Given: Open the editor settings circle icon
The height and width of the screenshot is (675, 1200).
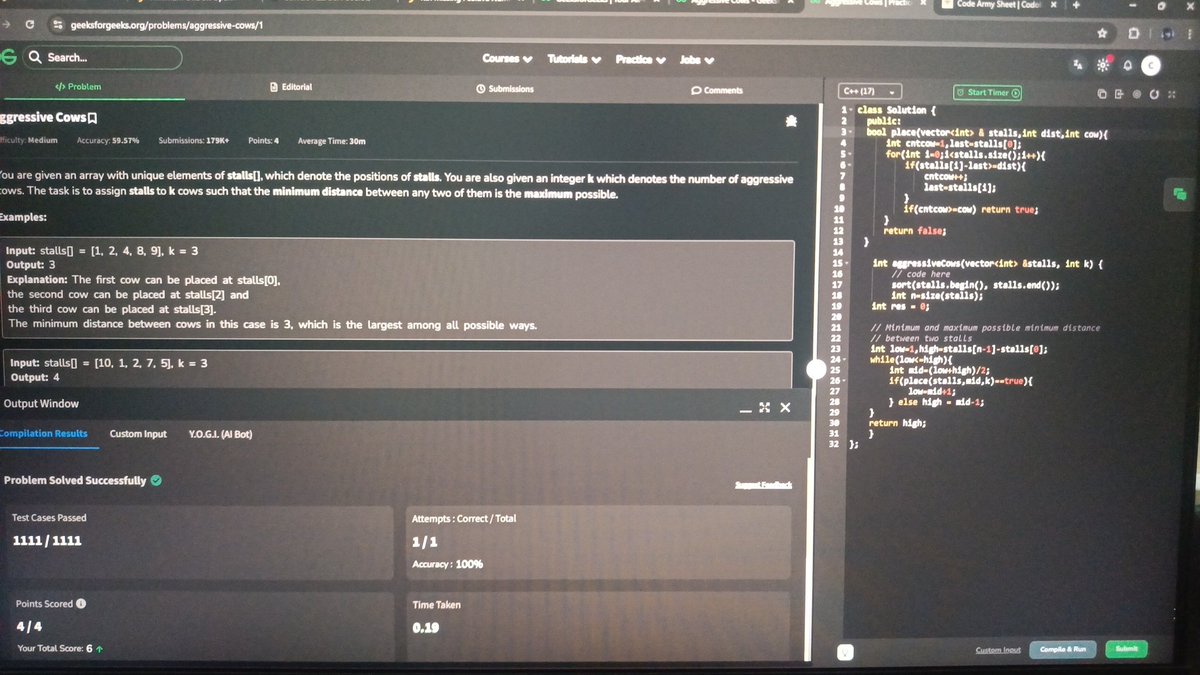Looking at the screenshot, I should click(x=1136, y=94).
